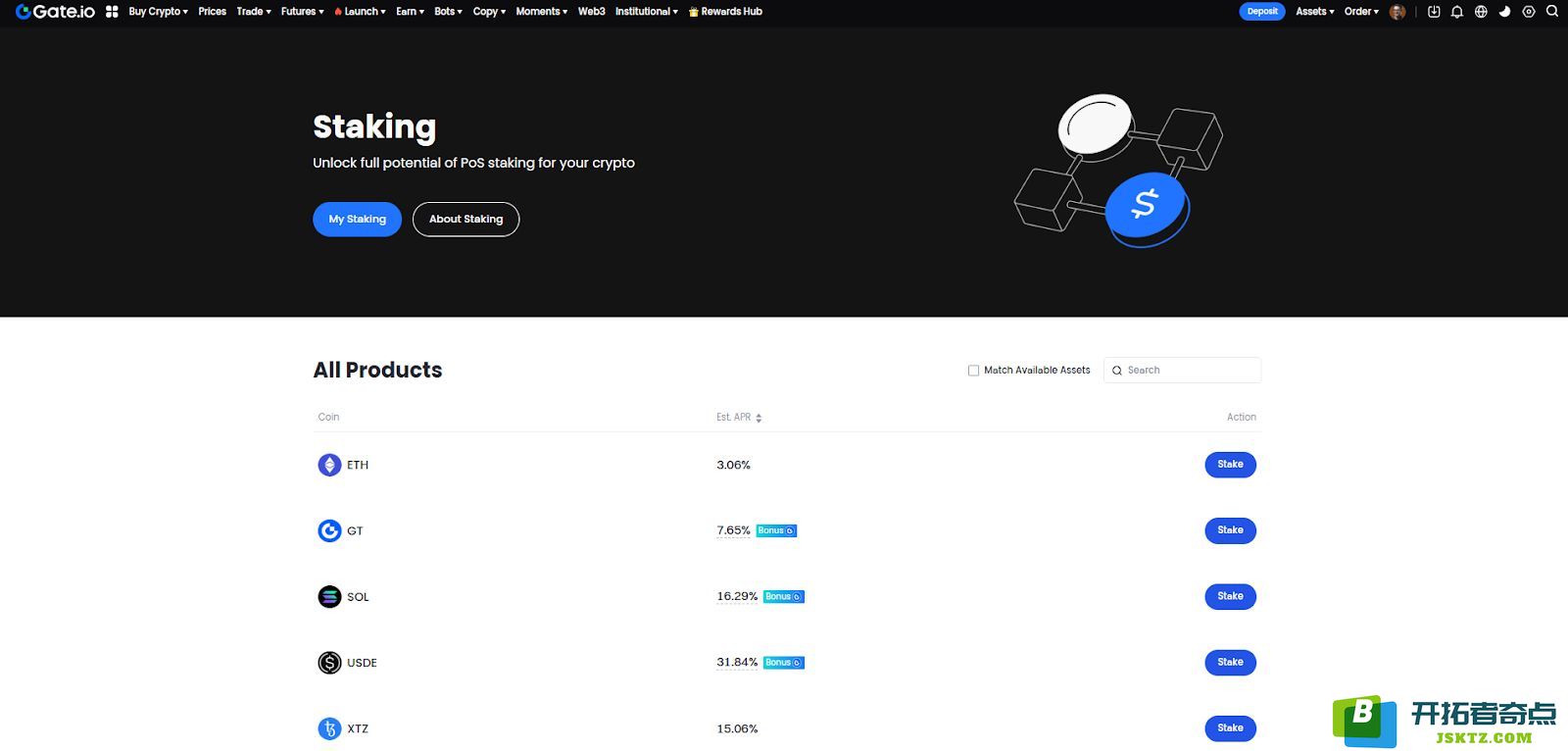The height and width of the screenshot is (751, 1568).
Task: Click the ETH 3.06% APR value
Action: point(733,465)
